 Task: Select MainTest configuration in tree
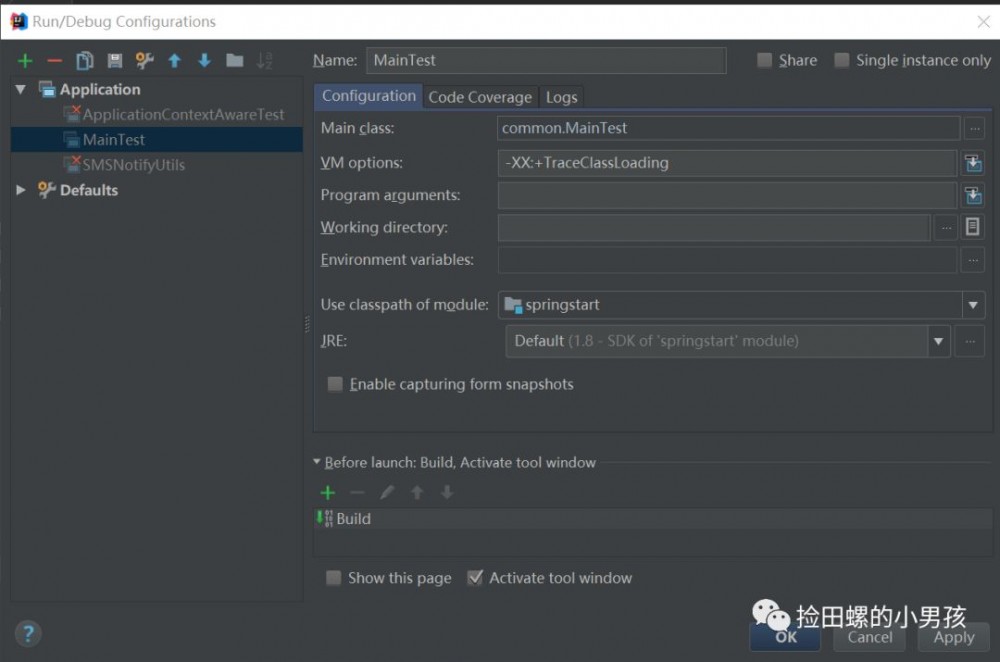point(157,140)
